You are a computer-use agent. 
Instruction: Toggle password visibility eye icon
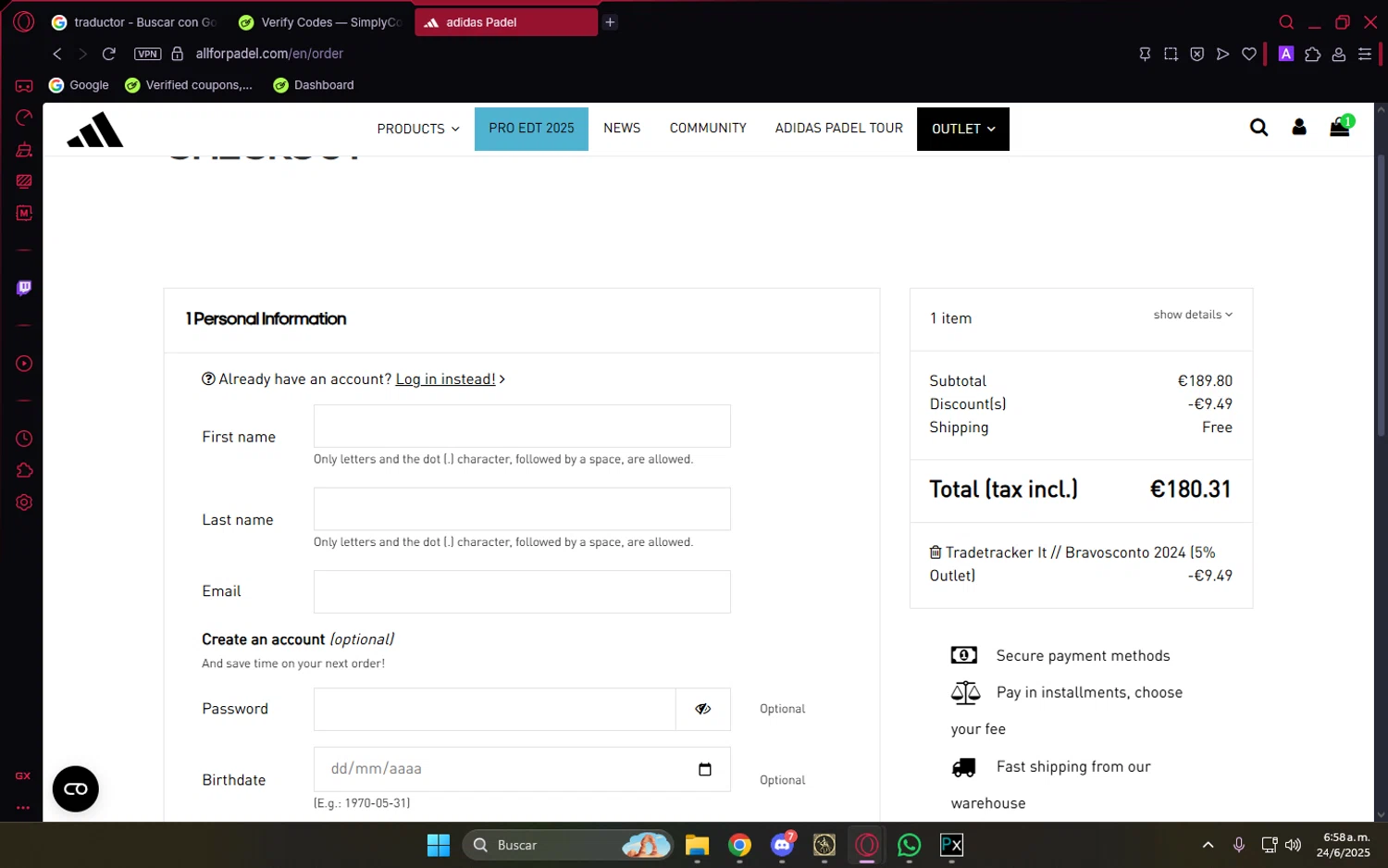click(703, 709)
